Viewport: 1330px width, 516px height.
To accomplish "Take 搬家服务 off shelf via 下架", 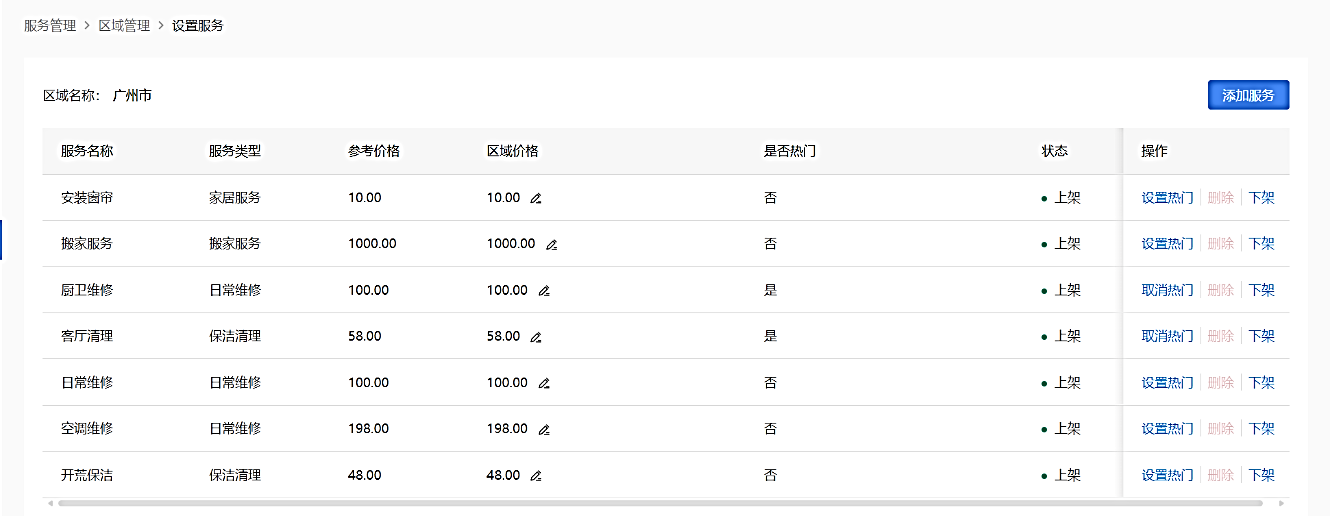I will pyautogui.click(x=1262, y=244).
